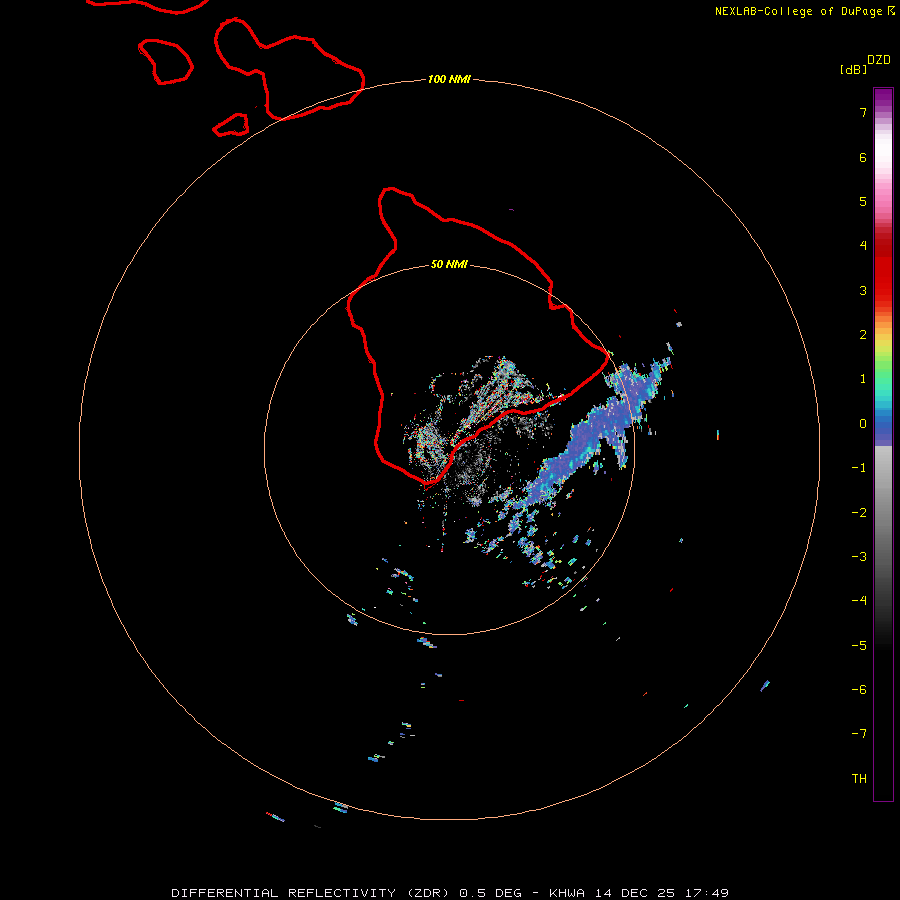This screenshot has width=900, height=900.
Task: Click the -5 value on color scale
Action: 859,646
